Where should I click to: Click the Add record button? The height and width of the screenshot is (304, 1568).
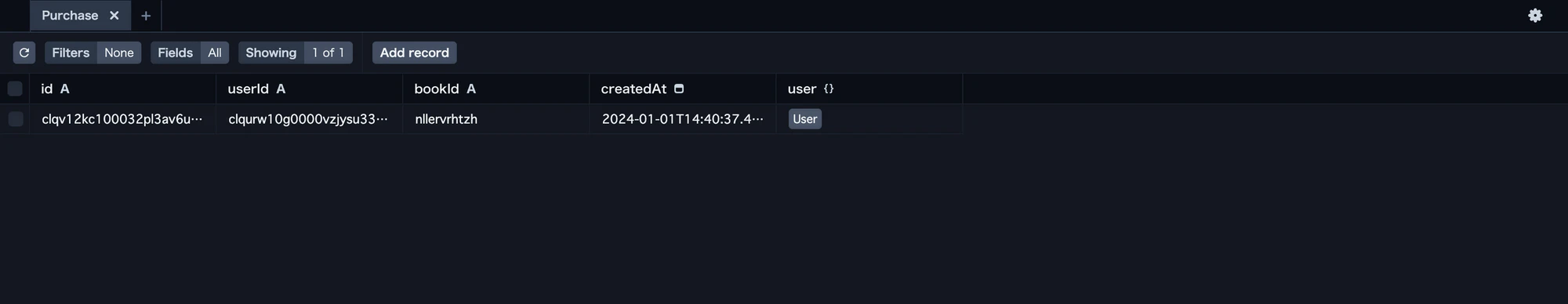[415, 52]
